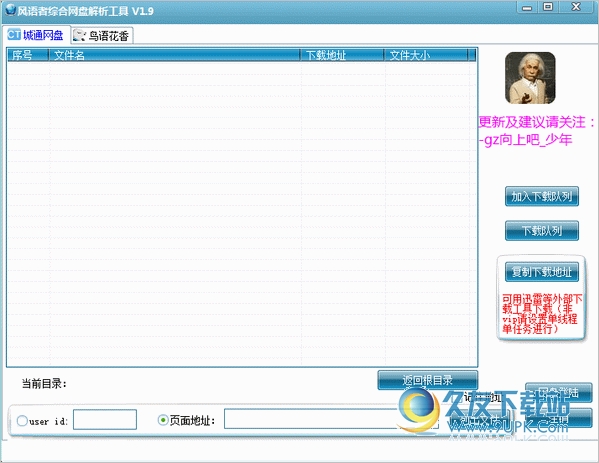
Task: Sort list by 序号 column header
Action: coord(28,55)
